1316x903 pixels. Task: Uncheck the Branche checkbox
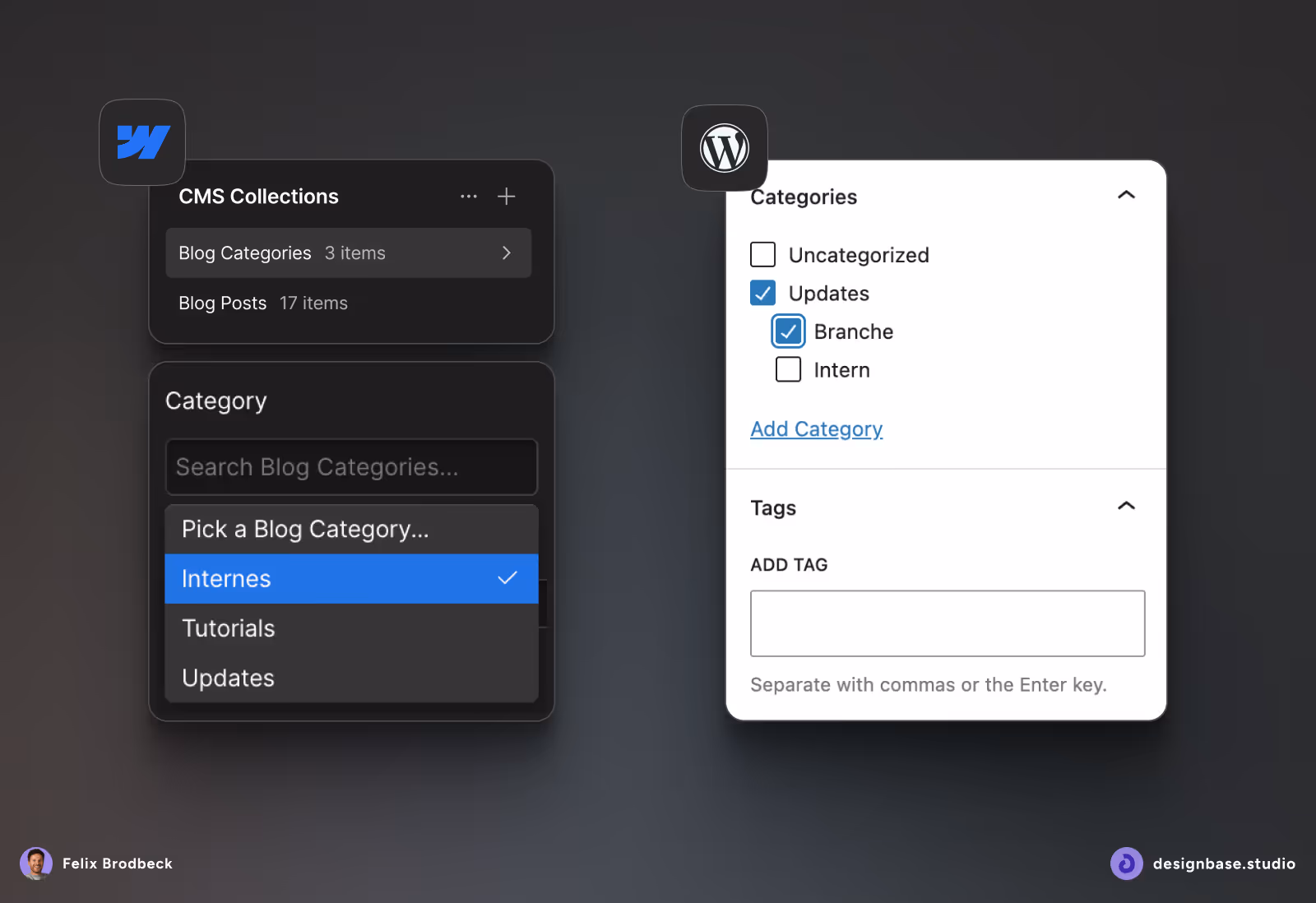[787, 331]
